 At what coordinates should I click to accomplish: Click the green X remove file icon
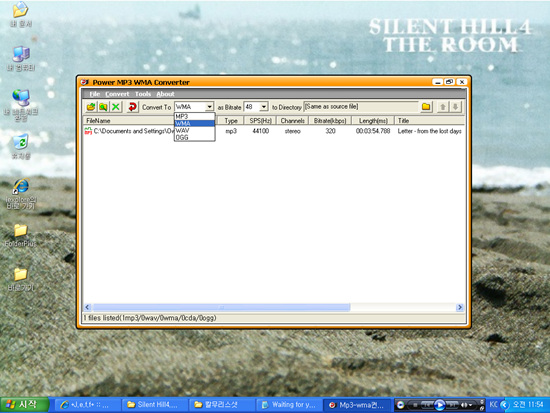pos(116,107)
